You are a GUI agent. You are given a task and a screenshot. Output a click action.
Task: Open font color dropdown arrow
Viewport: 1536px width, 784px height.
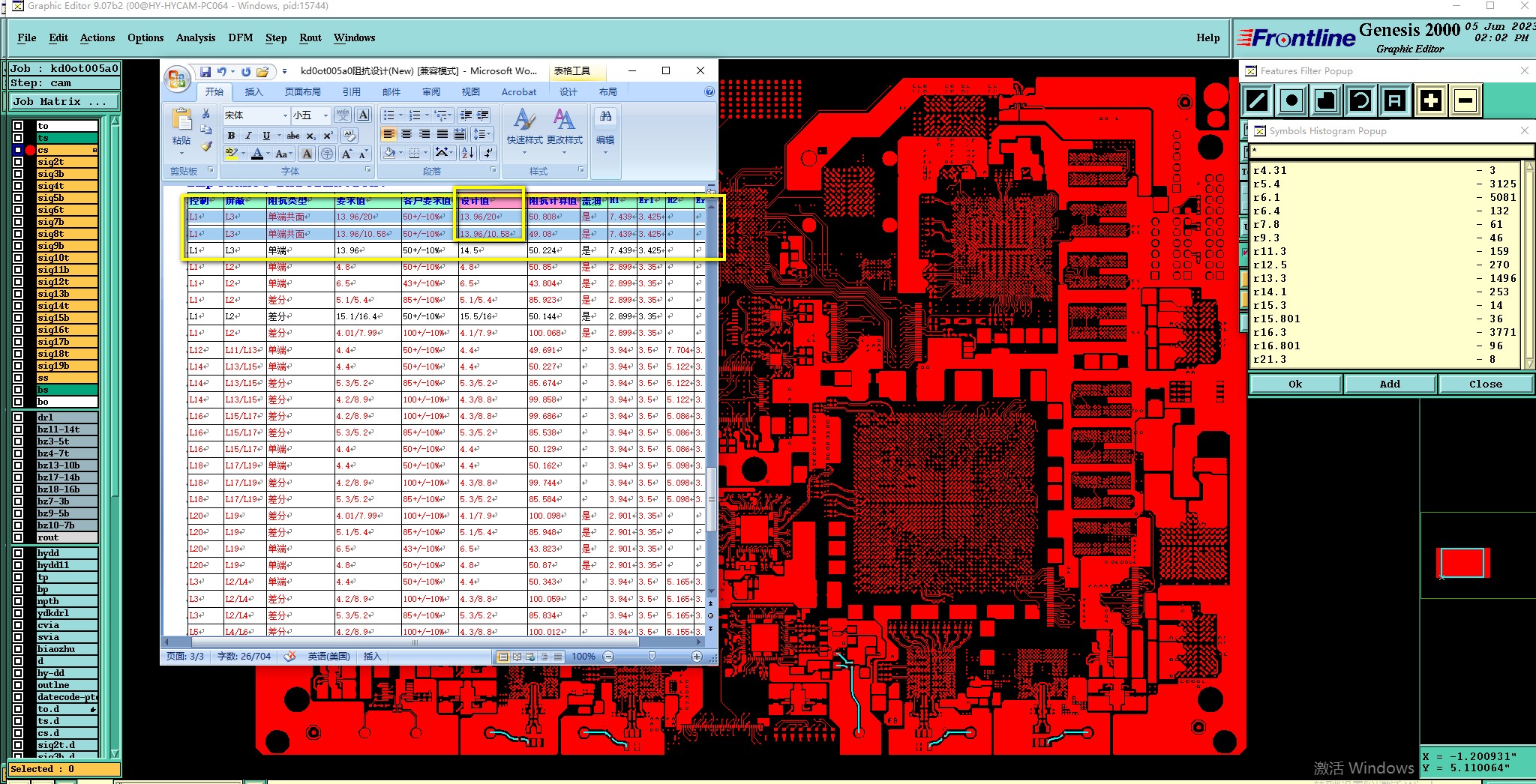click(268, 154)
